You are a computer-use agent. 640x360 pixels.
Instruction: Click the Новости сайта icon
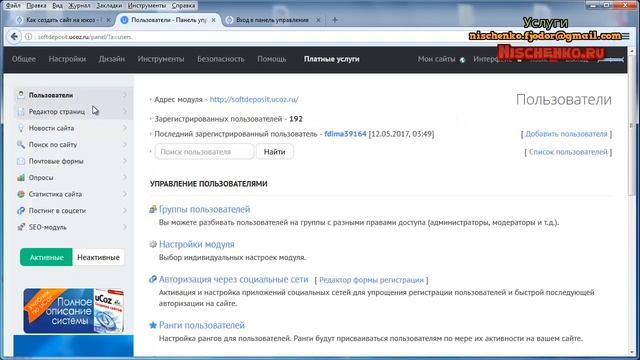point(21,128)
